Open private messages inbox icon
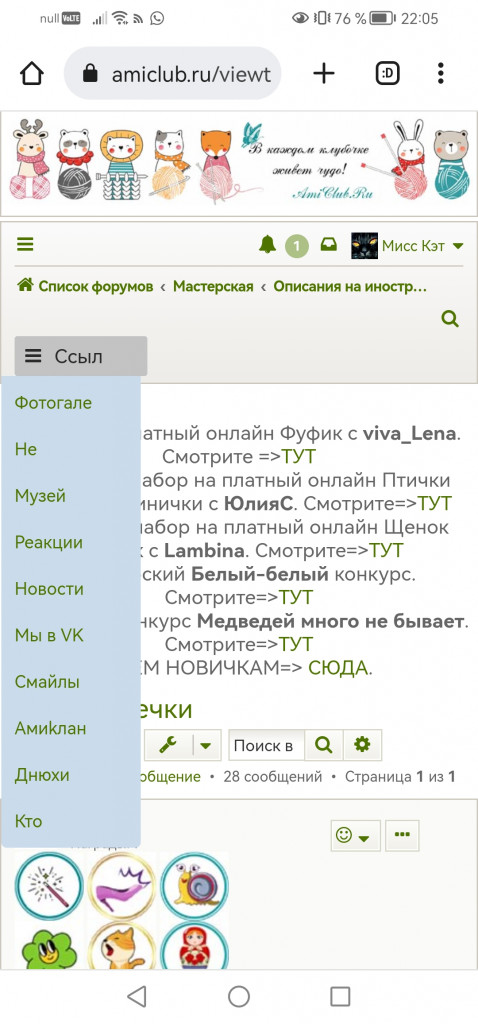Image resolution: width=478 pixels, height=1024 pixels. coord(328,245)
